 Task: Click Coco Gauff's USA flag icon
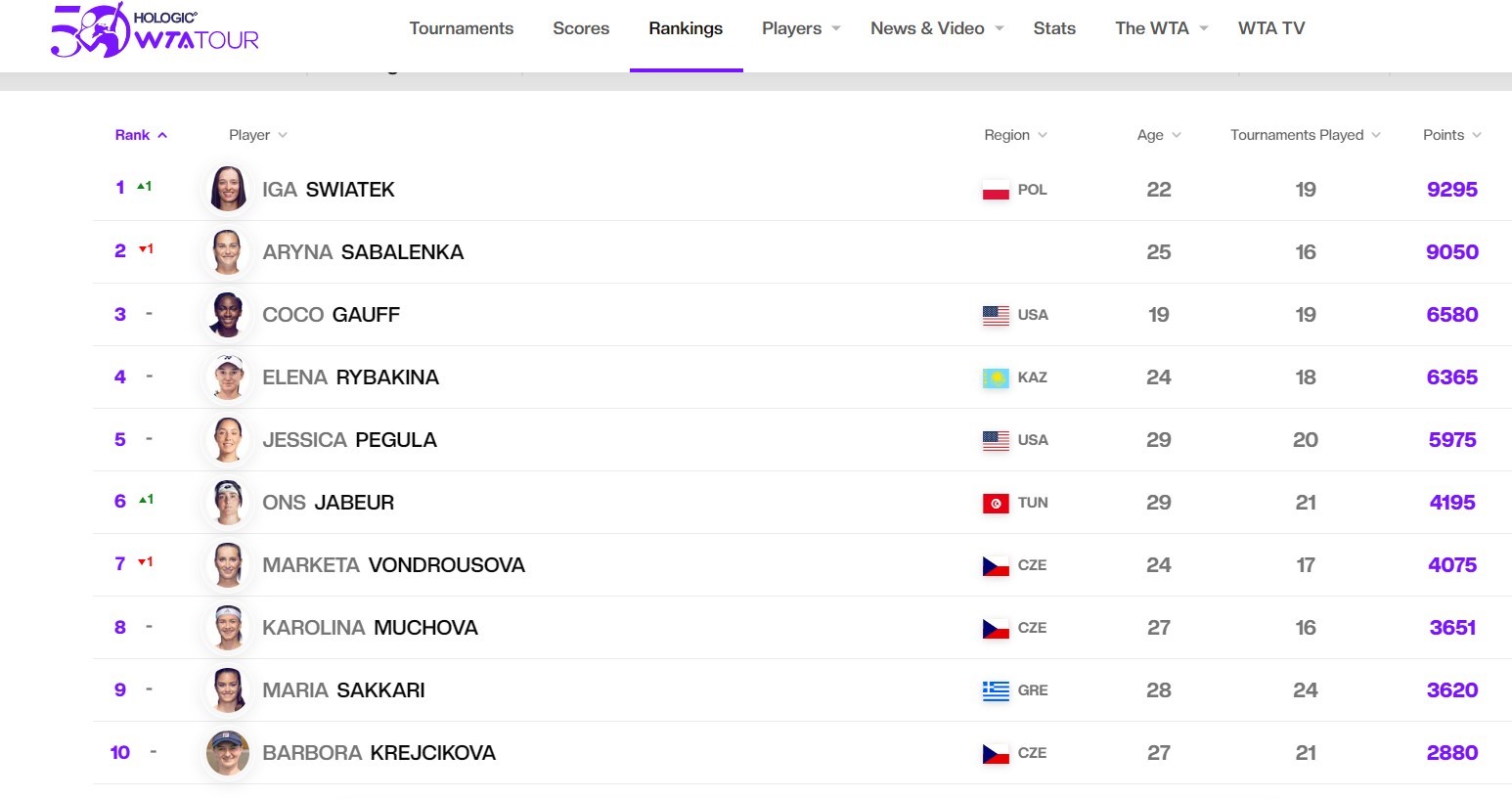click(x=996, y=315)
